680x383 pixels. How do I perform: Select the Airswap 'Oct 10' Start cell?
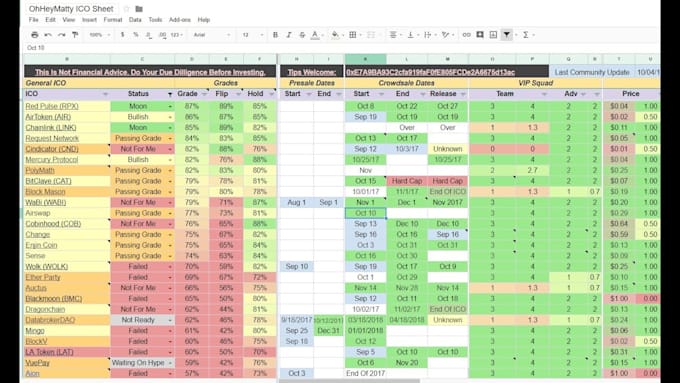[366, 213]
